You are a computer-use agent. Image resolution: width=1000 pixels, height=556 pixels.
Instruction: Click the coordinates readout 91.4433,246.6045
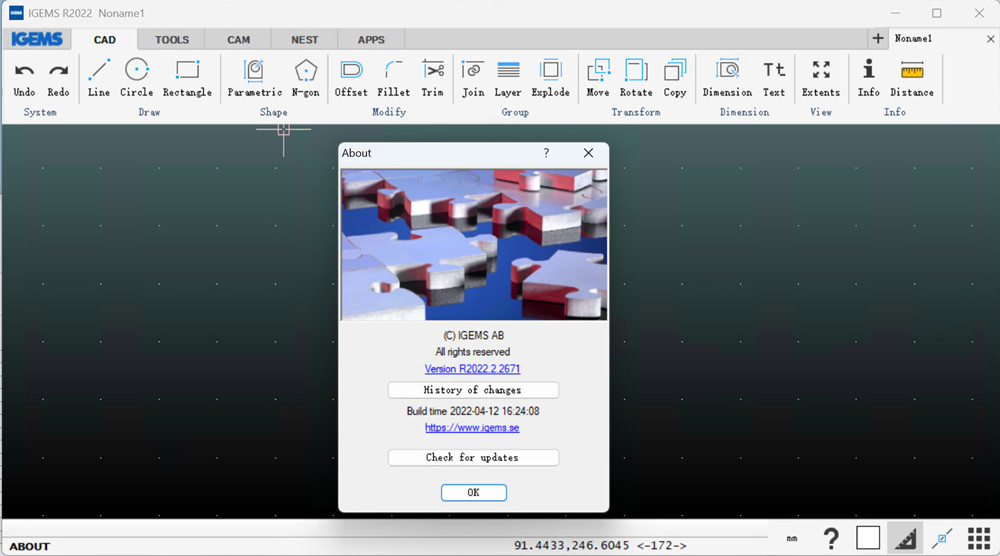(571, 546)
